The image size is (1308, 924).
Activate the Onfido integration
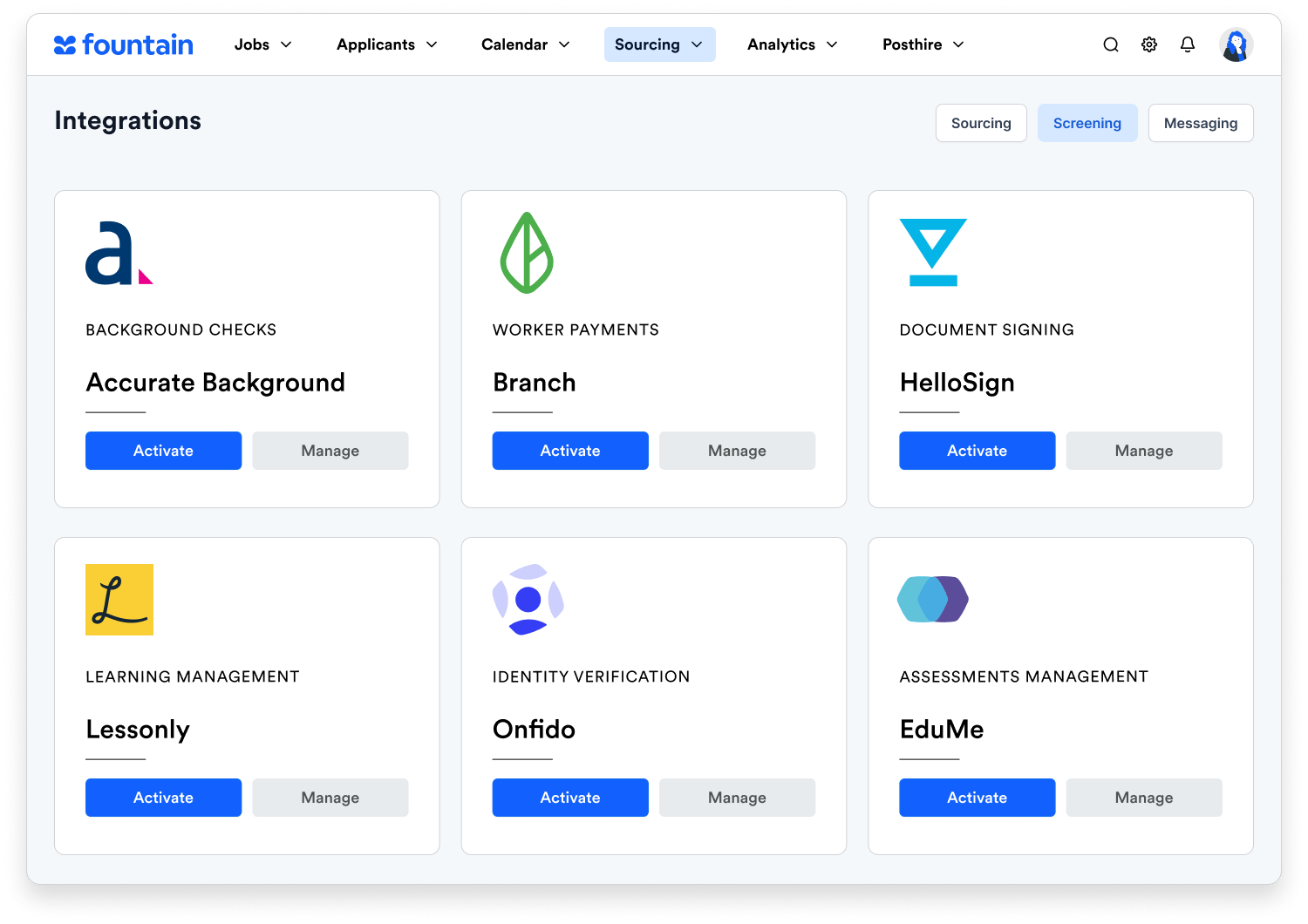pyautogui.click(x=570, y=798)
